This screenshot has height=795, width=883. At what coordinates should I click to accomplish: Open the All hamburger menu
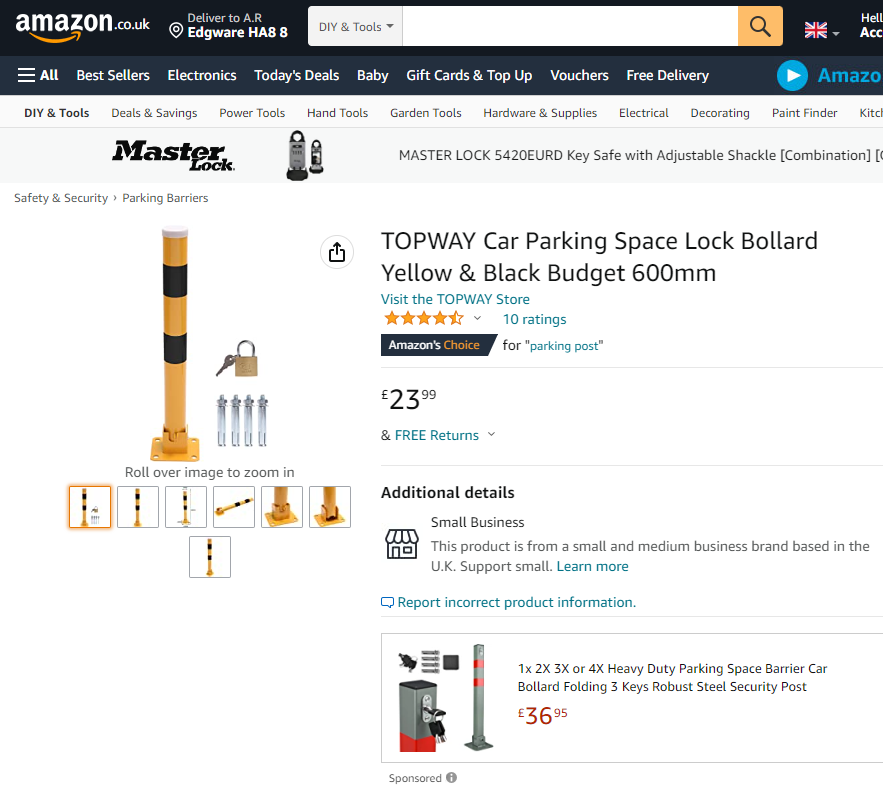pos(38,75)
